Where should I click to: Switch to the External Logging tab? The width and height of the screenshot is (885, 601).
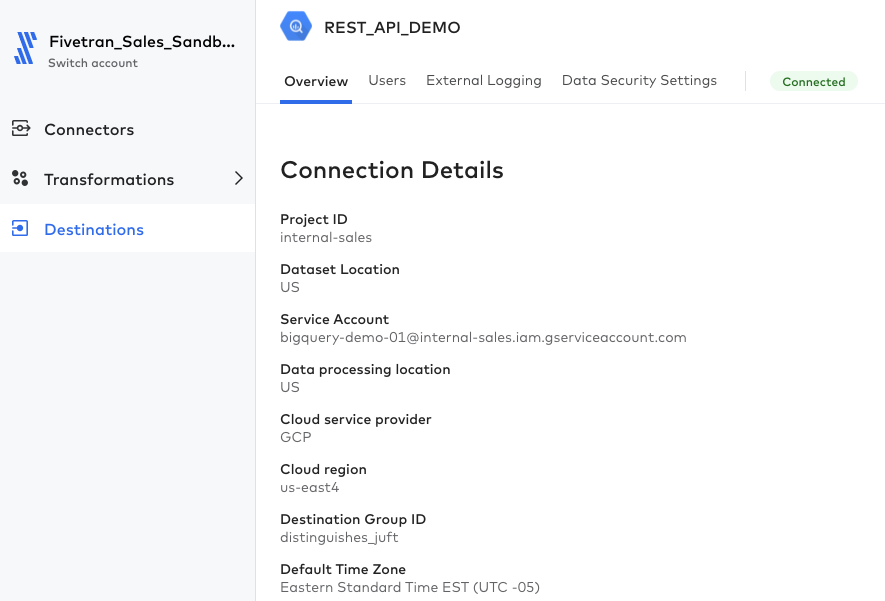coord(484,81)
